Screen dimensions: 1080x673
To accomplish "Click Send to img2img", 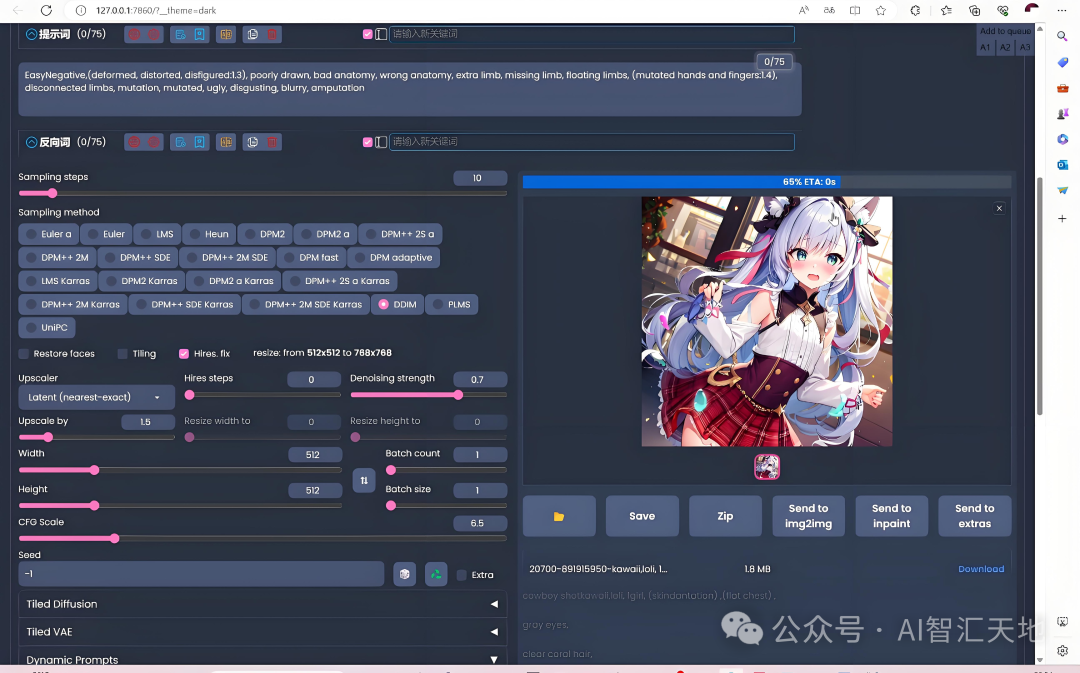I will (x=809, y=516).
